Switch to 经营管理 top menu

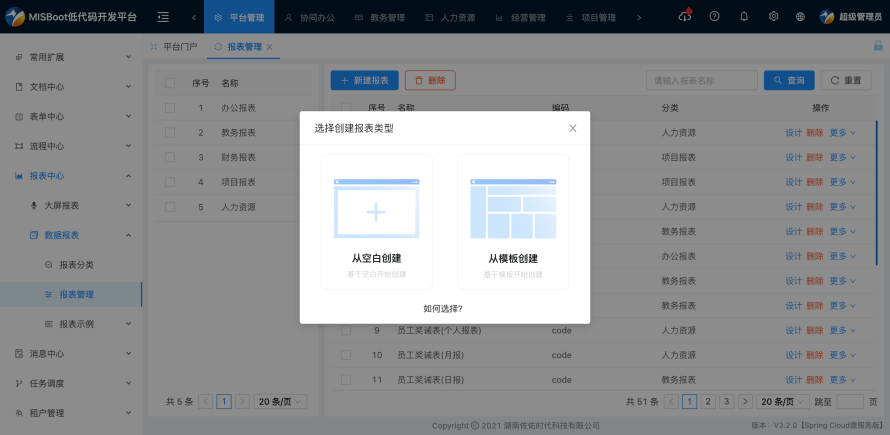(520, 17)
